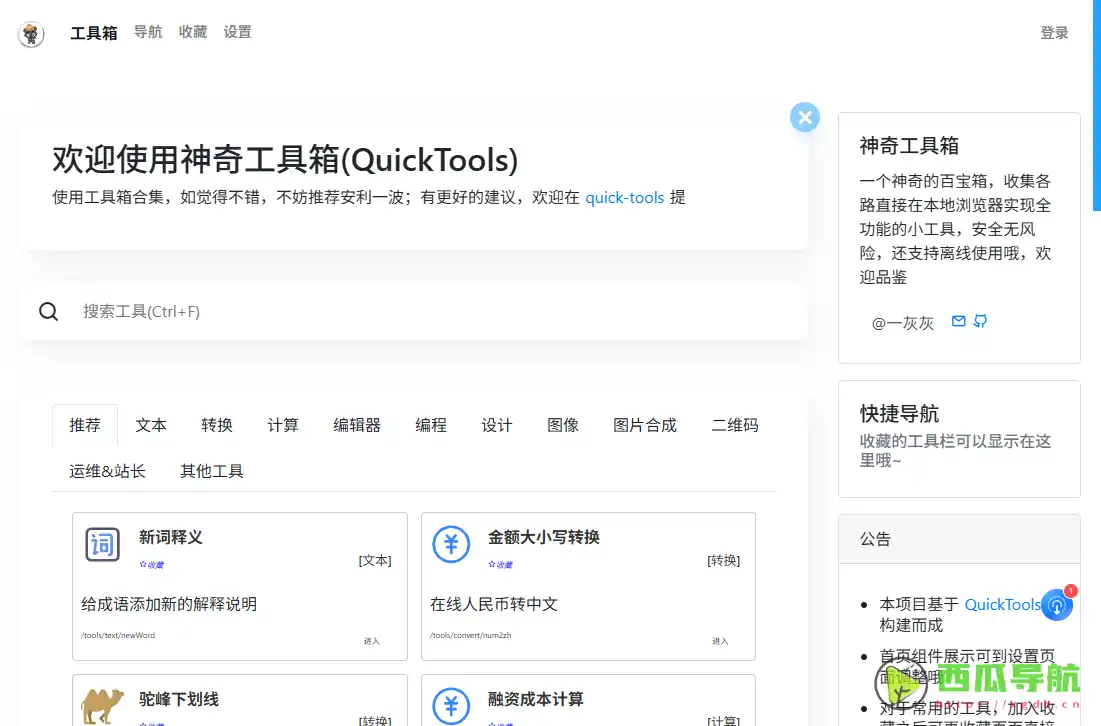Open the 融资成本计算 card title
1101x726 pixels.
click(x=536, y=699)
